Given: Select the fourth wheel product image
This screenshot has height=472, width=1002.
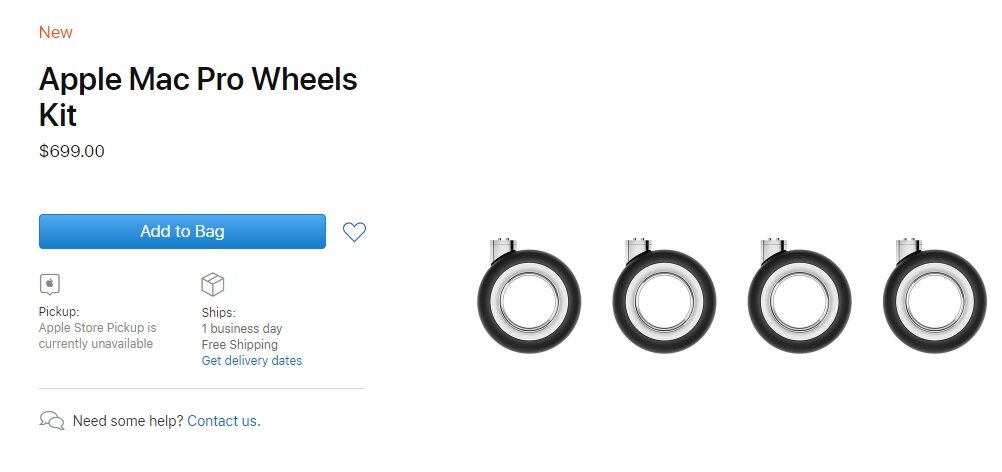Looking at the screenshot, I should point(935,296).
